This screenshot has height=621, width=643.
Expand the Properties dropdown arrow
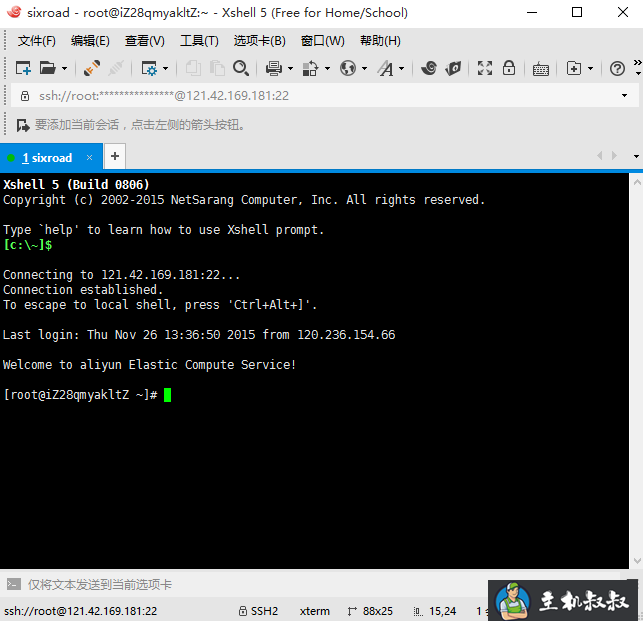click(x=165, y=68)
